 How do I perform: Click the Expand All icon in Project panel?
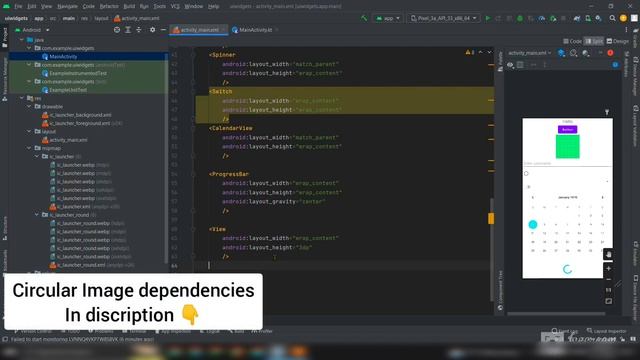tap(128, 30)
